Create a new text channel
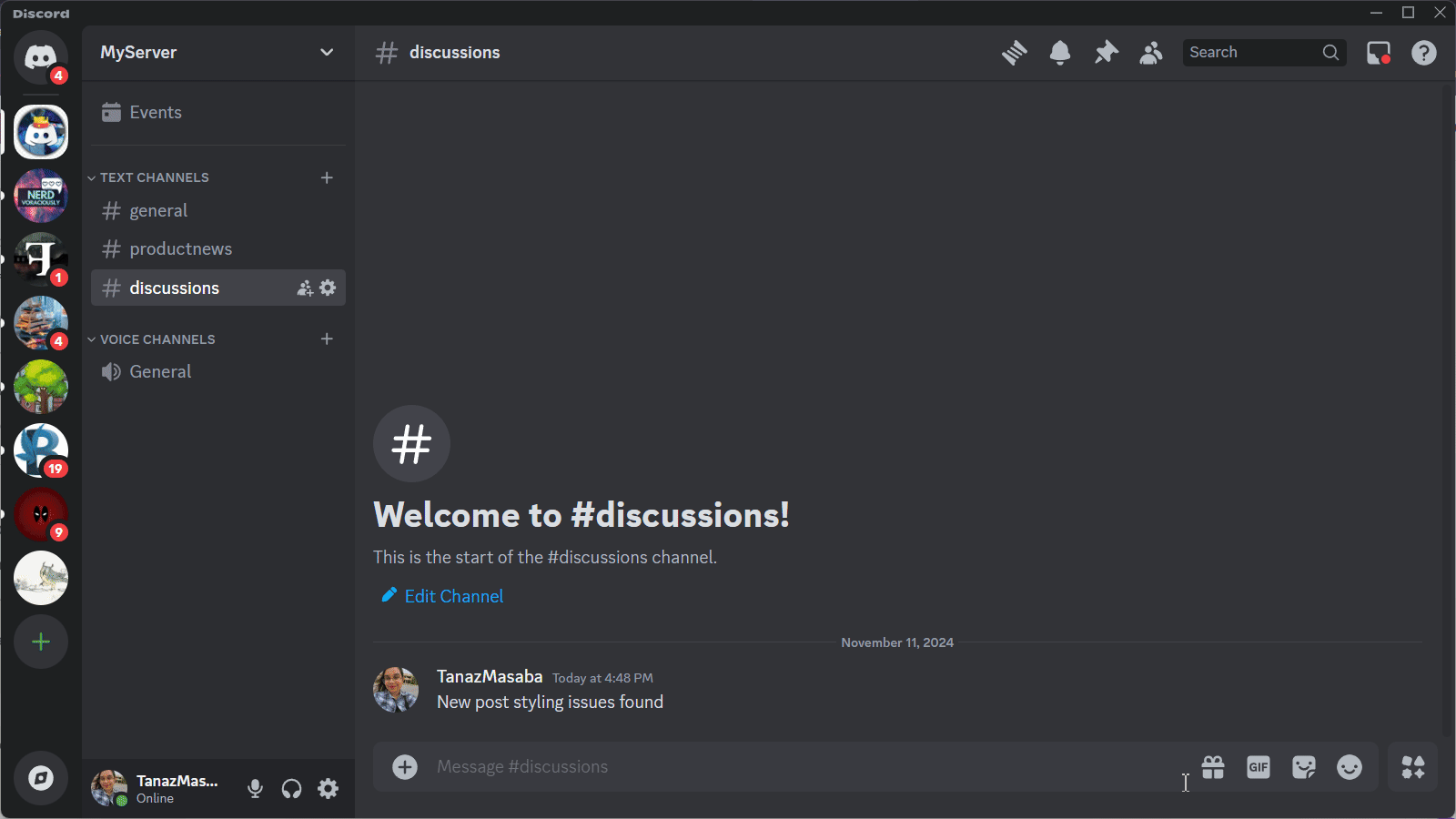The image size is (1456, 819). point(327,177)
